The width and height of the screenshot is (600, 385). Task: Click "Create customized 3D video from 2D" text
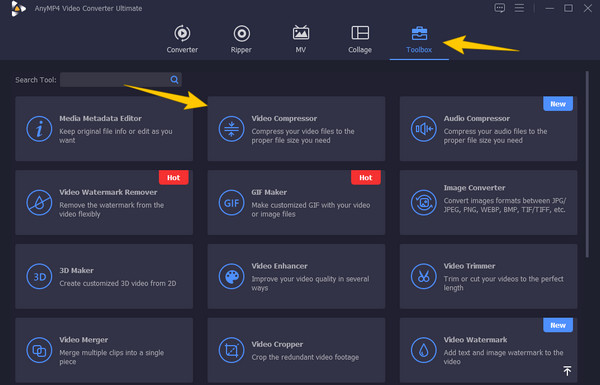click(117, 284)
